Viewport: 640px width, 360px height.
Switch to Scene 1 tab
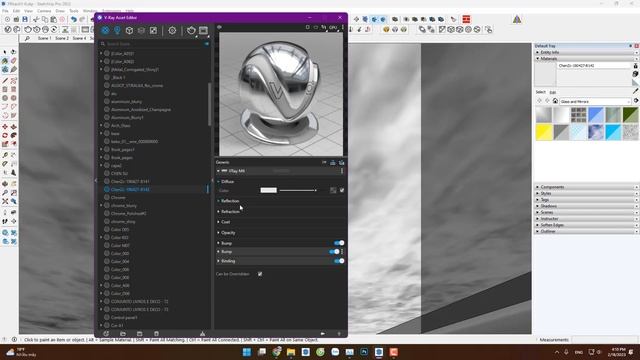[x=44, y=38]
